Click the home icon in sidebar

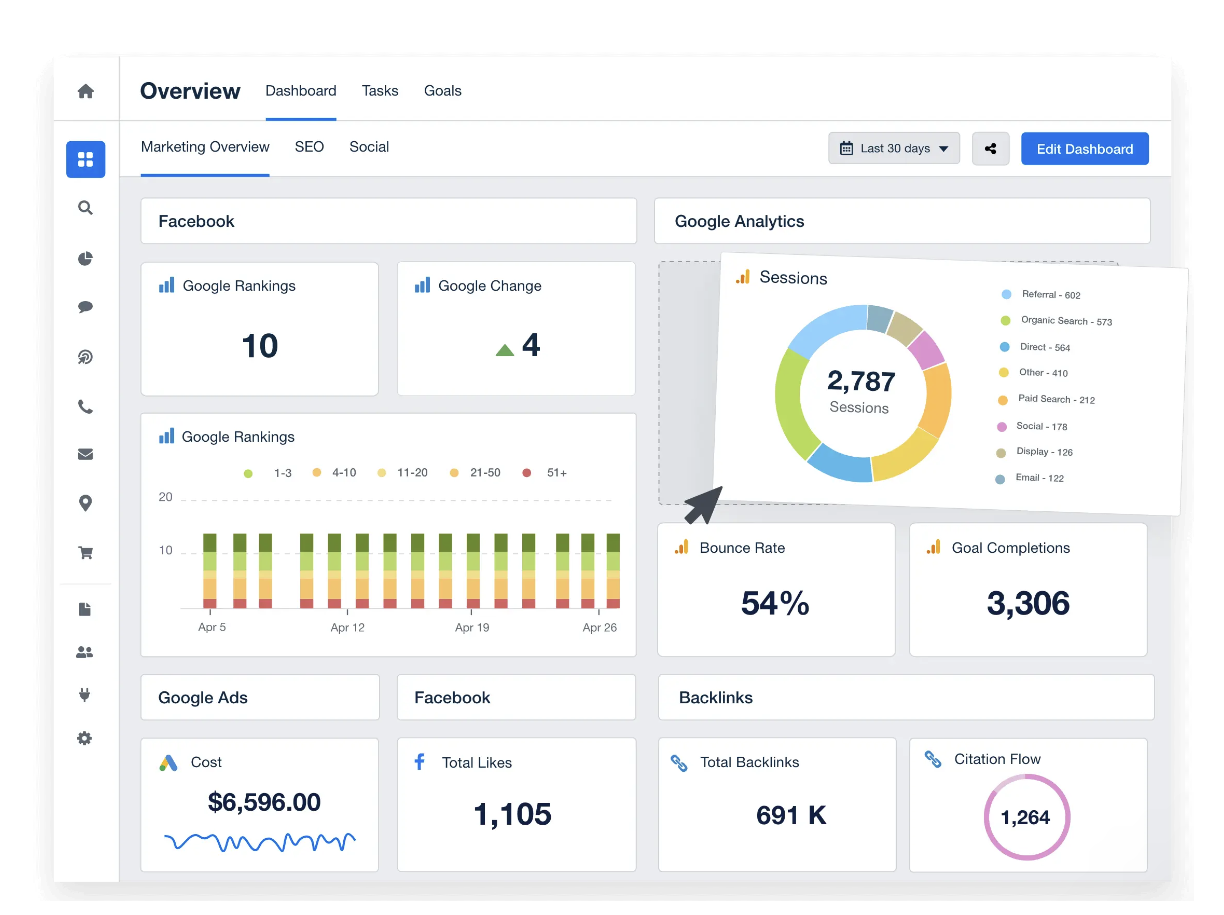coord(86,91)
